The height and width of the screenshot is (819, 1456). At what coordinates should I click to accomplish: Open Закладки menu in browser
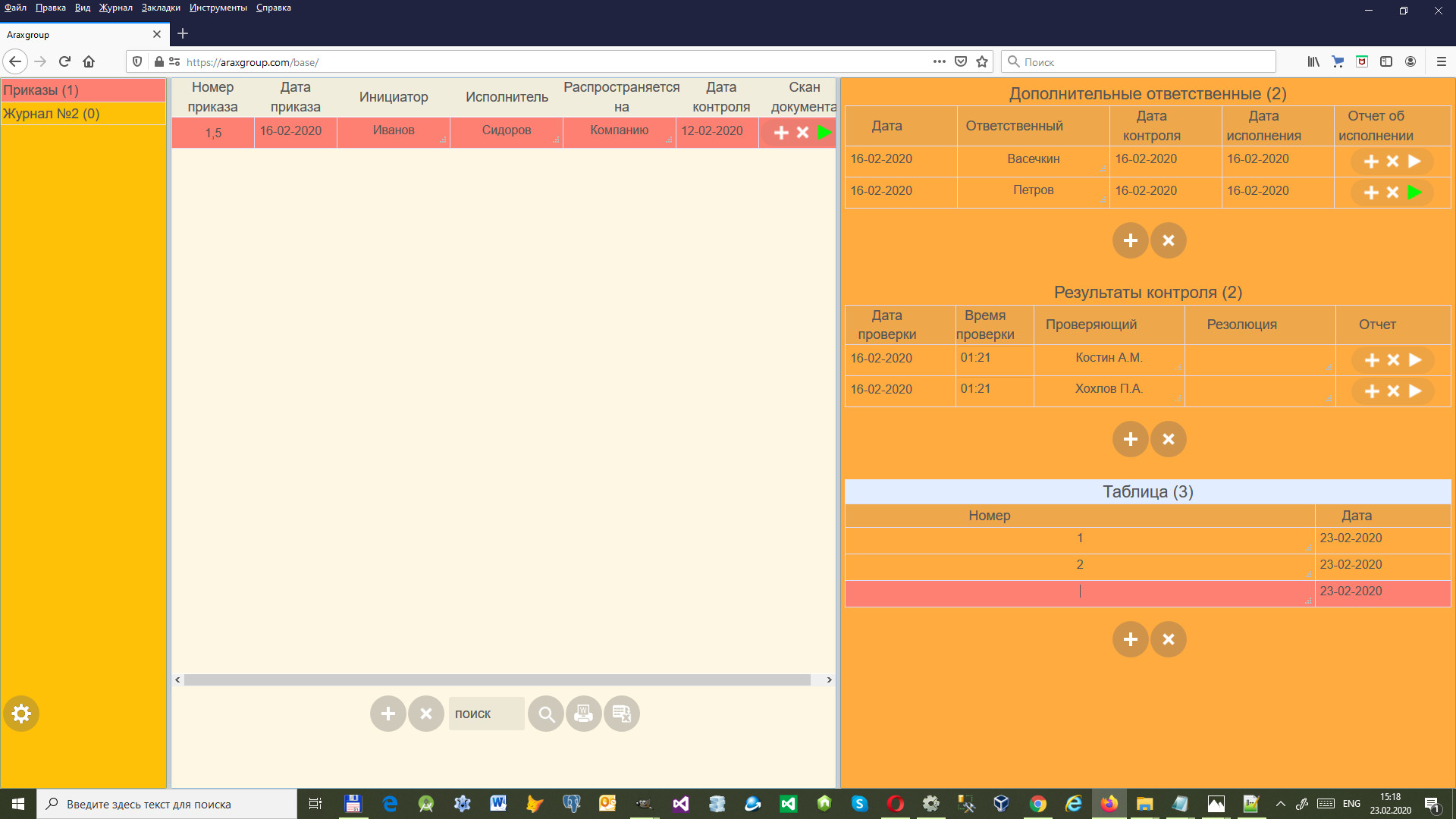point(161,8)
